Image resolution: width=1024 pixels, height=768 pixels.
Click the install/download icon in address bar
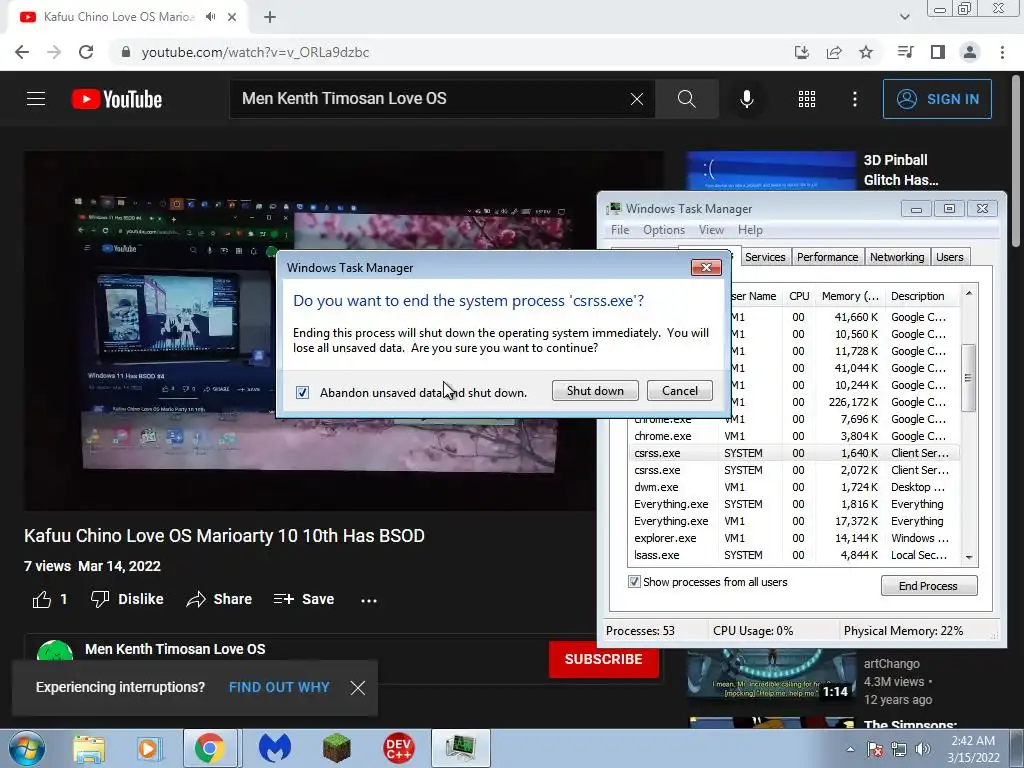click(802, 52)
